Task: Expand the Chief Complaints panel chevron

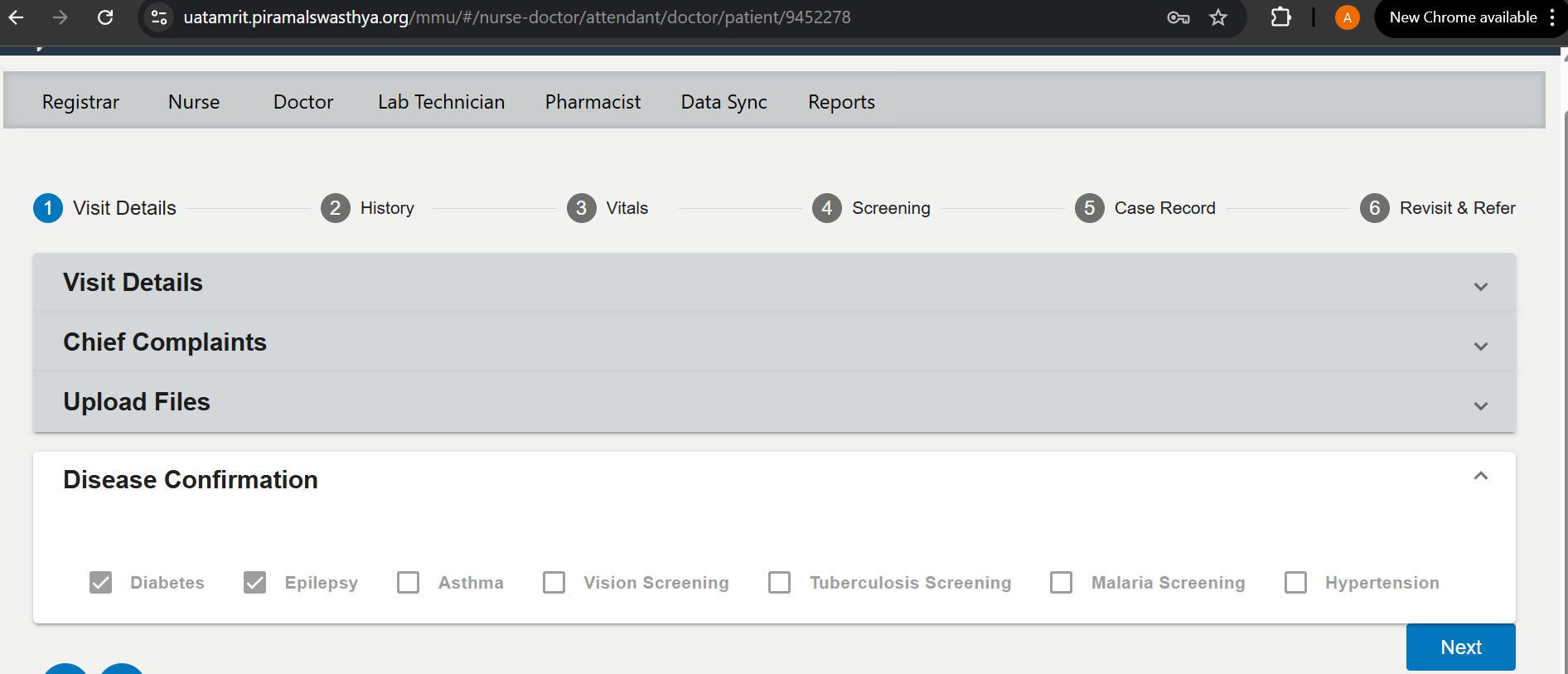Action: (x=1481, y=347)
